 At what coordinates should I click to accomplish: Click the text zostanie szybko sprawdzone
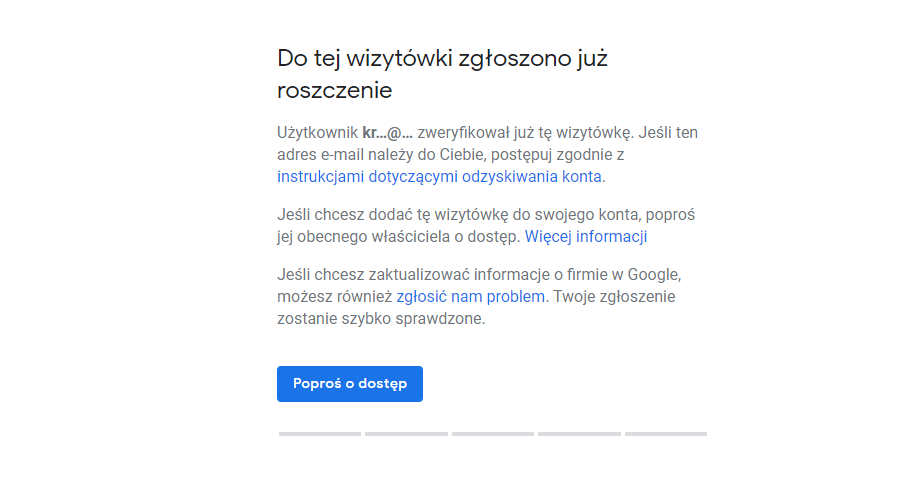(380, 319)
